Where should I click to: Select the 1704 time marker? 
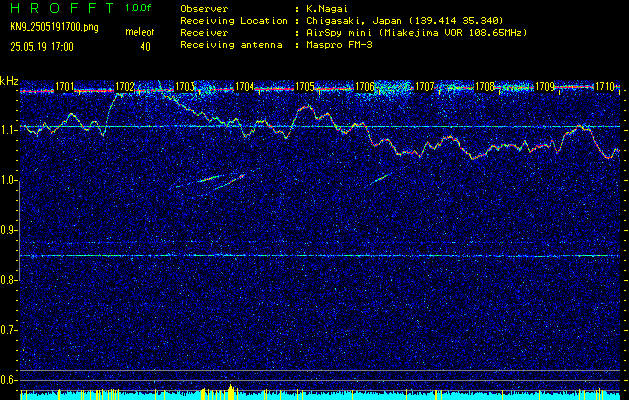(x=245, y=86)
